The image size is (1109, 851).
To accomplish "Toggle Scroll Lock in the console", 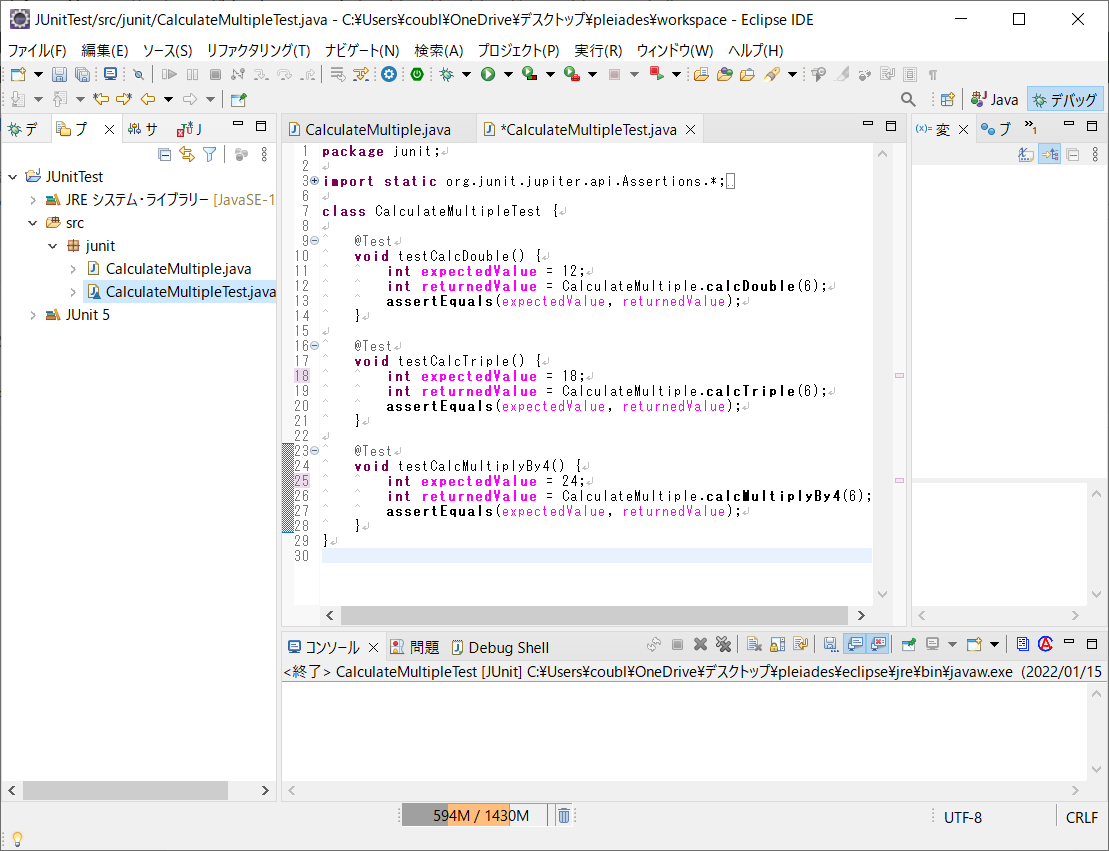I will pyautogui.click(x=777, y=644).
